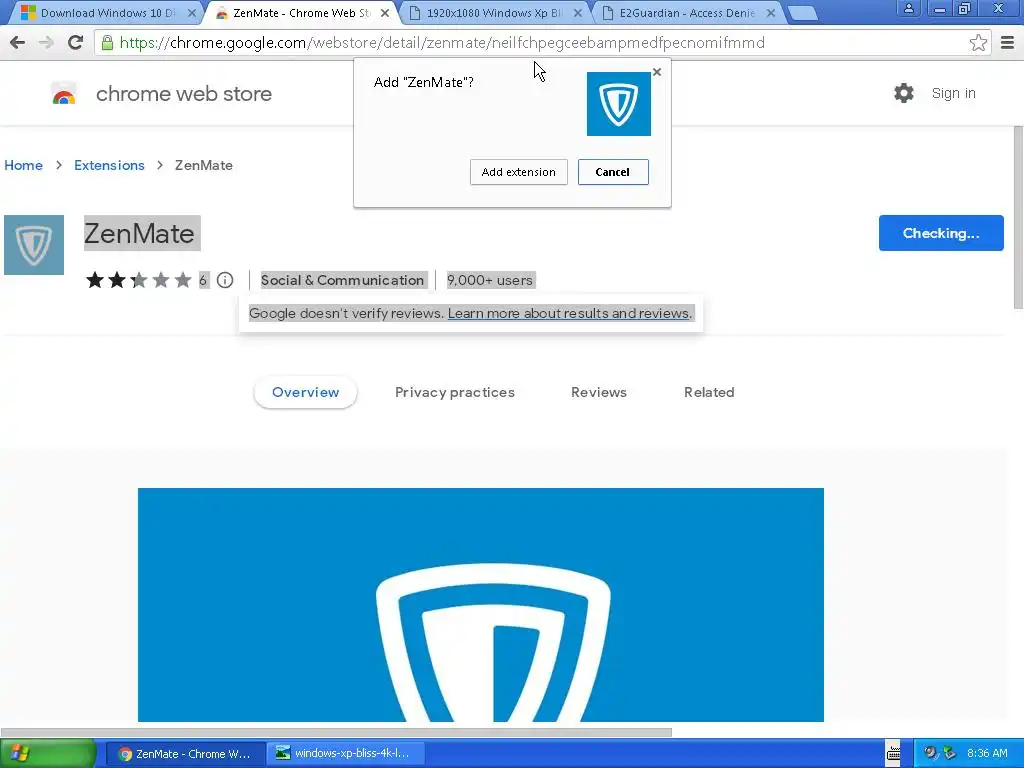The image size is (1024, 768).
Task: Click the ZenMate Chrome taskbar button
Action: coord(185,754)
